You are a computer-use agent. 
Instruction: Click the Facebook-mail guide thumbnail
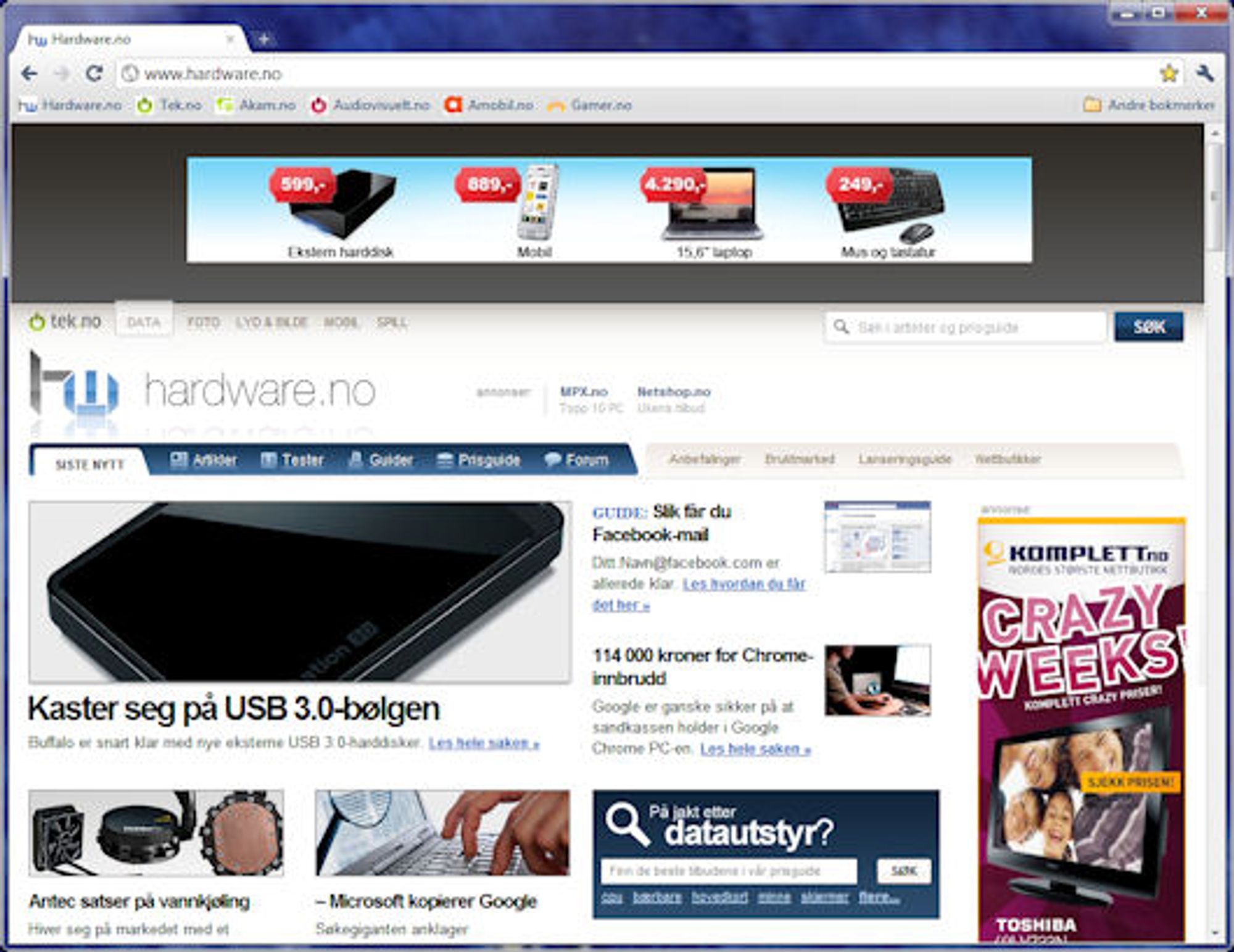coord(877,537)
